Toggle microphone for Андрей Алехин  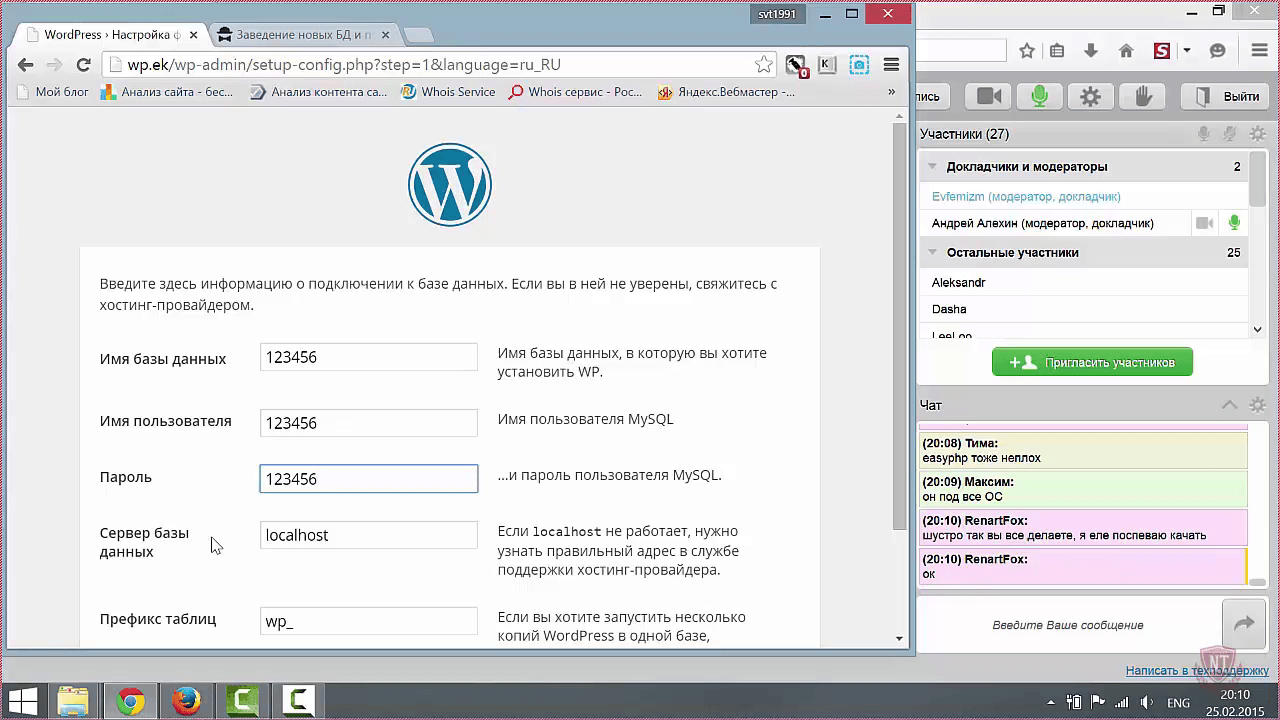tap(1234, 223)
